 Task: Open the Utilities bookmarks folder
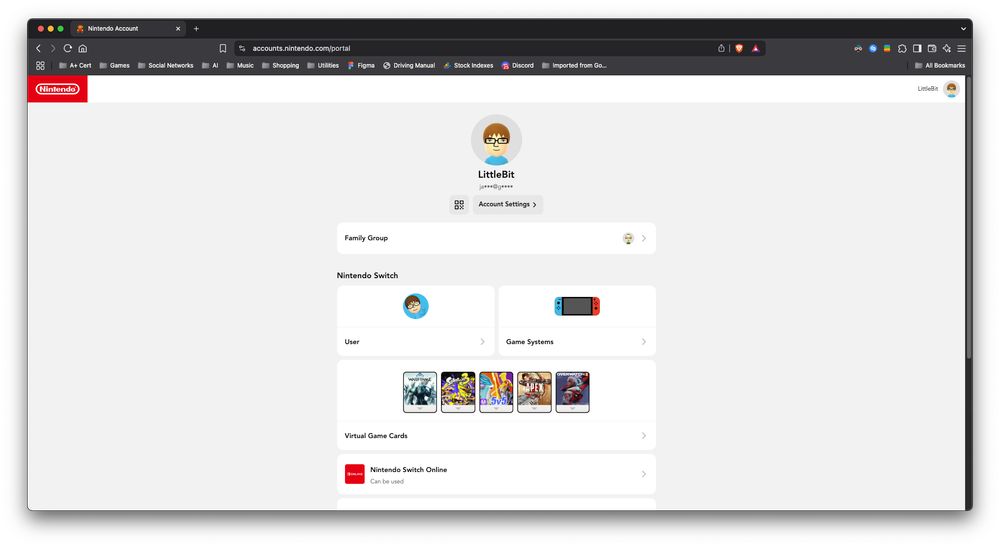[323, 66]
